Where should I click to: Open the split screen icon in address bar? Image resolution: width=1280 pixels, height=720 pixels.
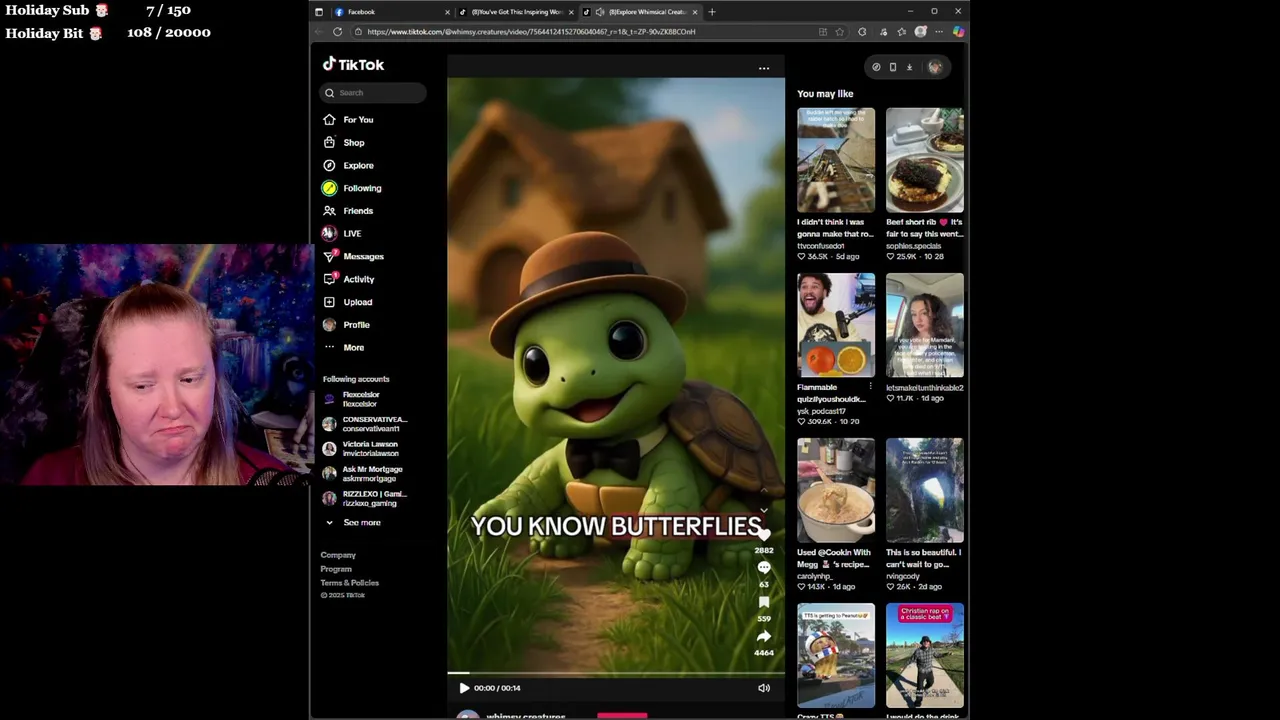pos(823,32)
